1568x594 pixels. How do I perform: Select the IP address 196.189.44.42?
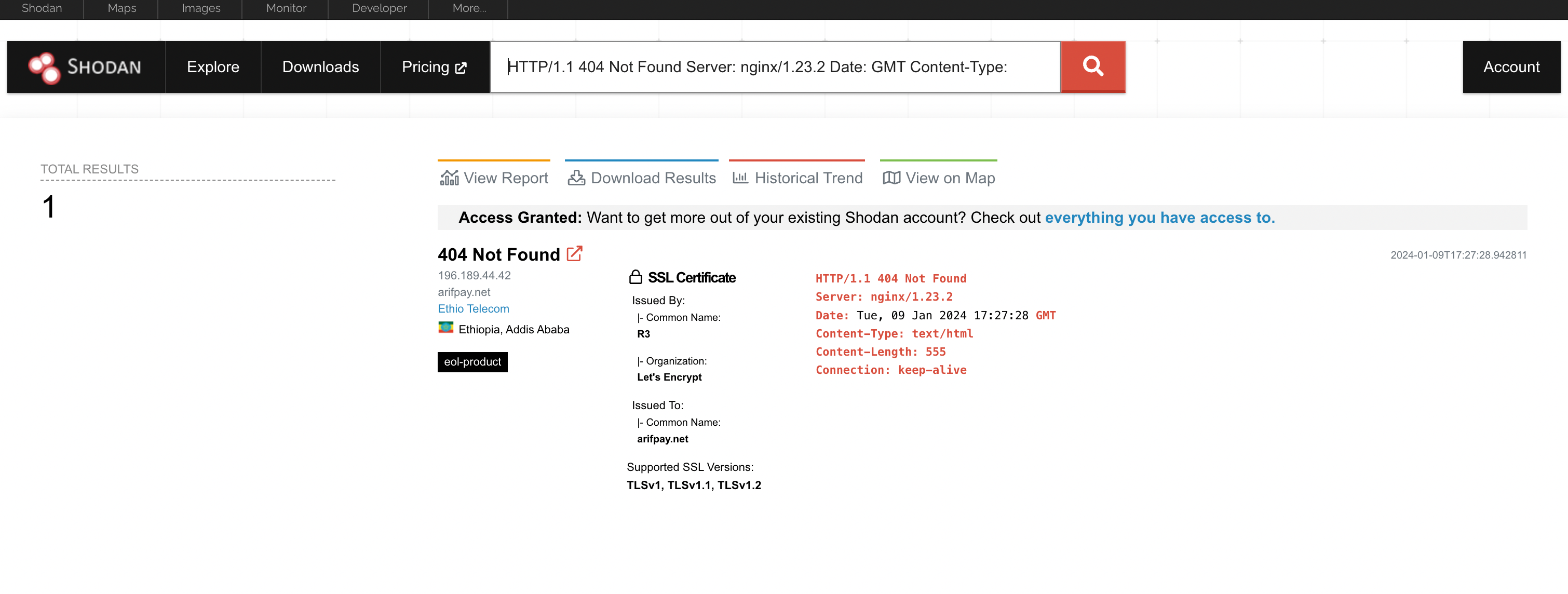click(x=474, y=275)
